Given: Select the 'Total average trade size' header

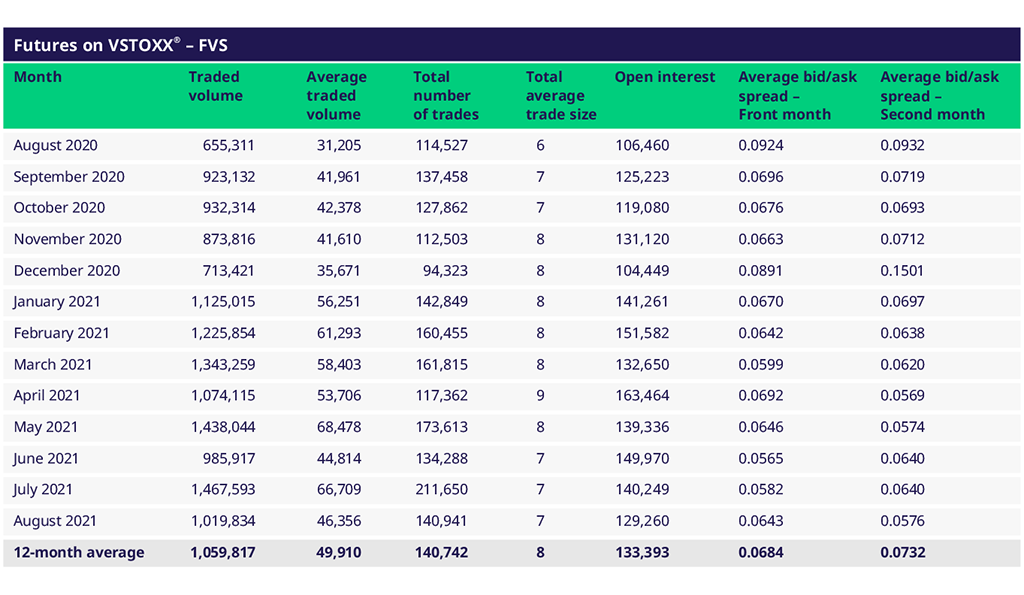Looking at the screenshot, I should coord(560,96).
